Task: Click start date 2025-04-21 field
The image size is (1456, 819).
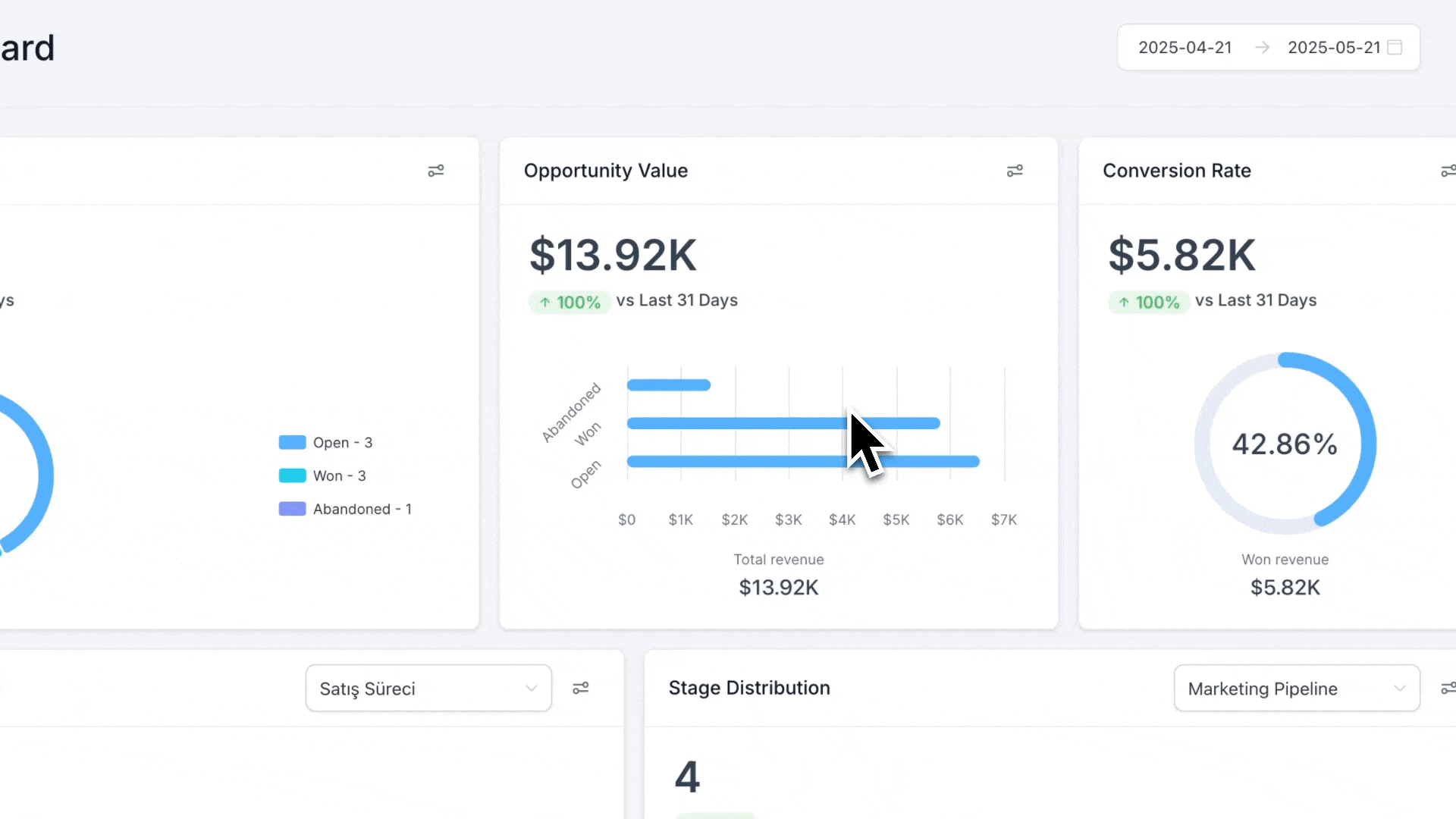Action: (x=1185, y=47)
